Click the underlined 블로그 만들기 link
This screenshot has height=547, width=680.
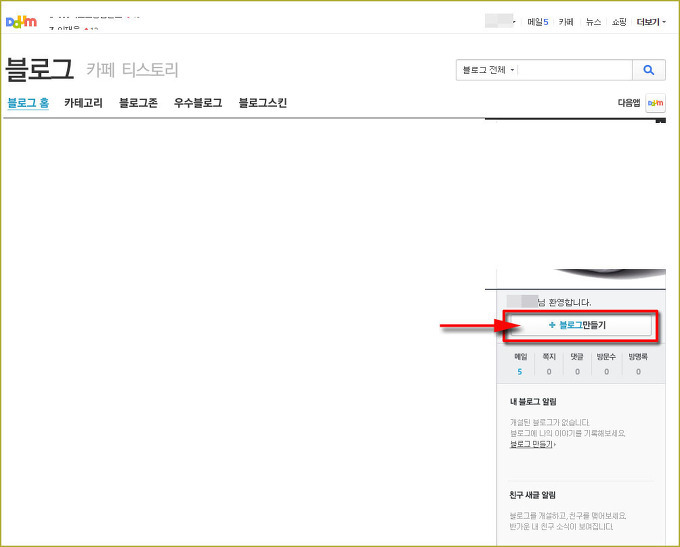(x=532, y=444)
